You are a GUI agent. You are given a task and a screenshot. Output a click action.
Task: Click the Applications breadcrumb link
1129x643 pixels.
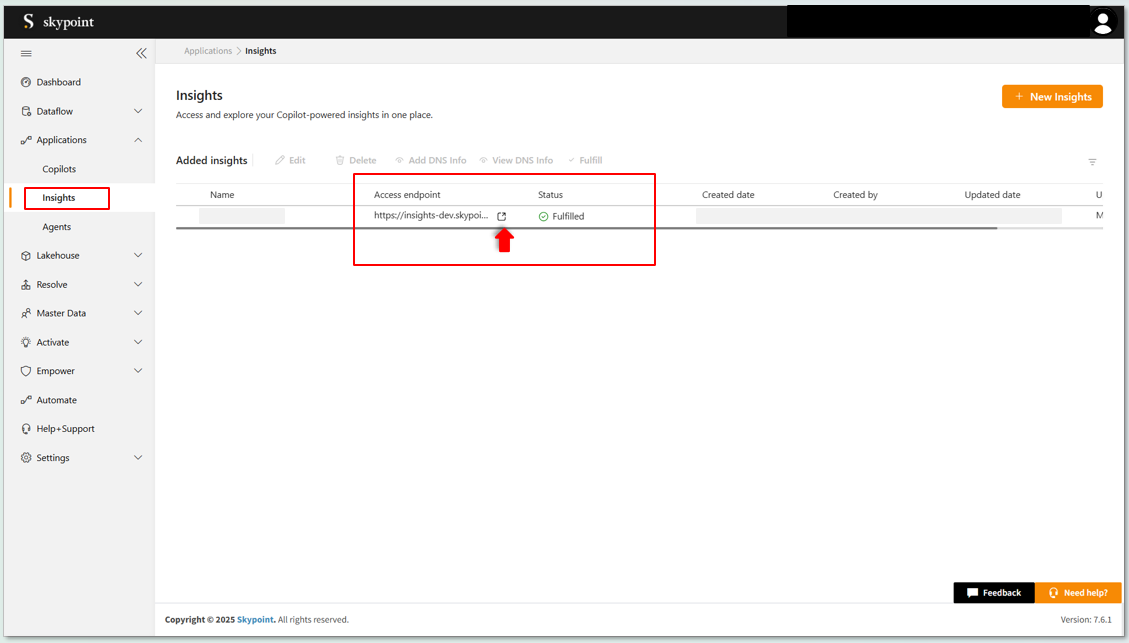207,51
